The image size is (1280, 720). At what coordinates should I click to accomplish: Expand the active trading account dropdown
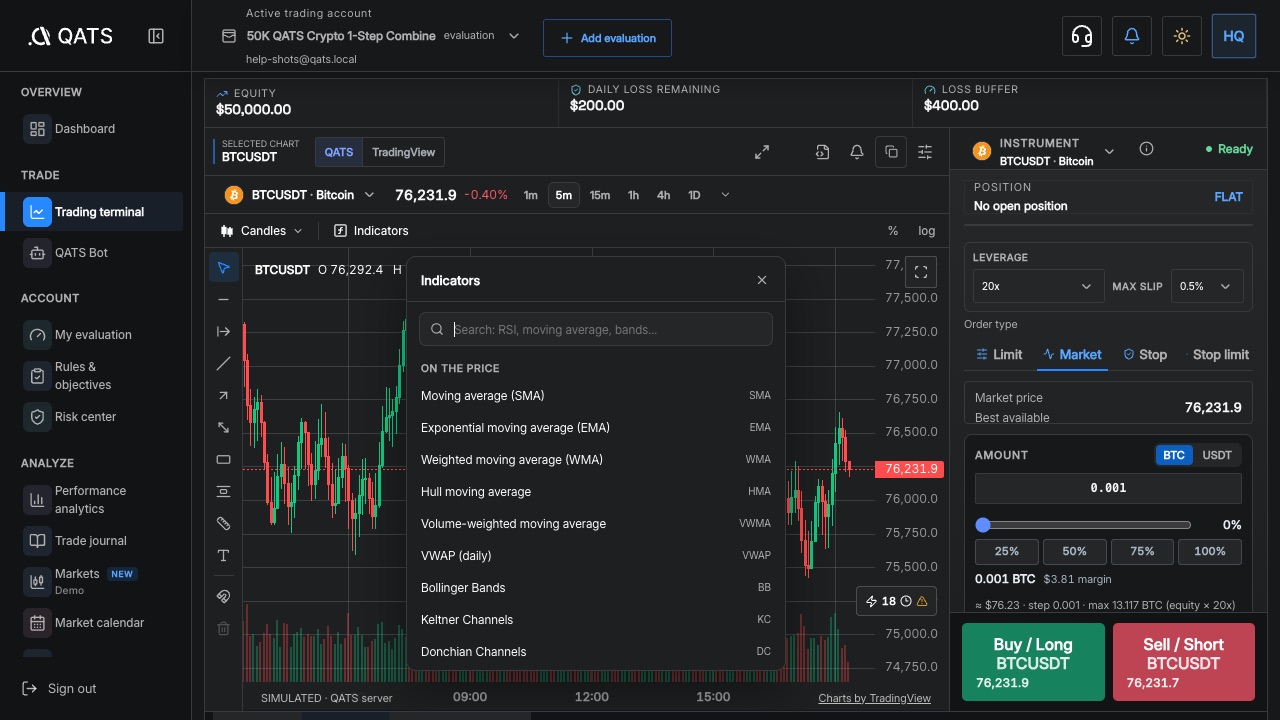click(514, 36)
